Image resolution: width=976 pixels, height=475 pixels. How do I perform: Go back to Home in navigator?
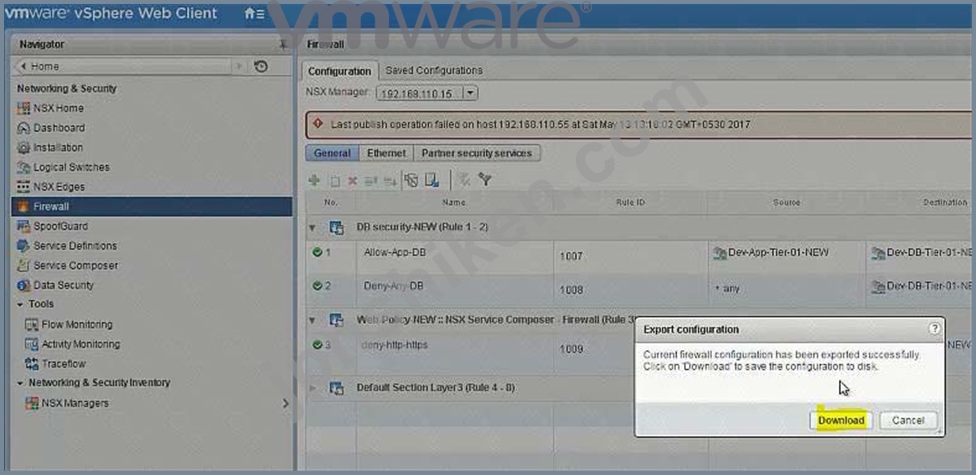(45, 67)
